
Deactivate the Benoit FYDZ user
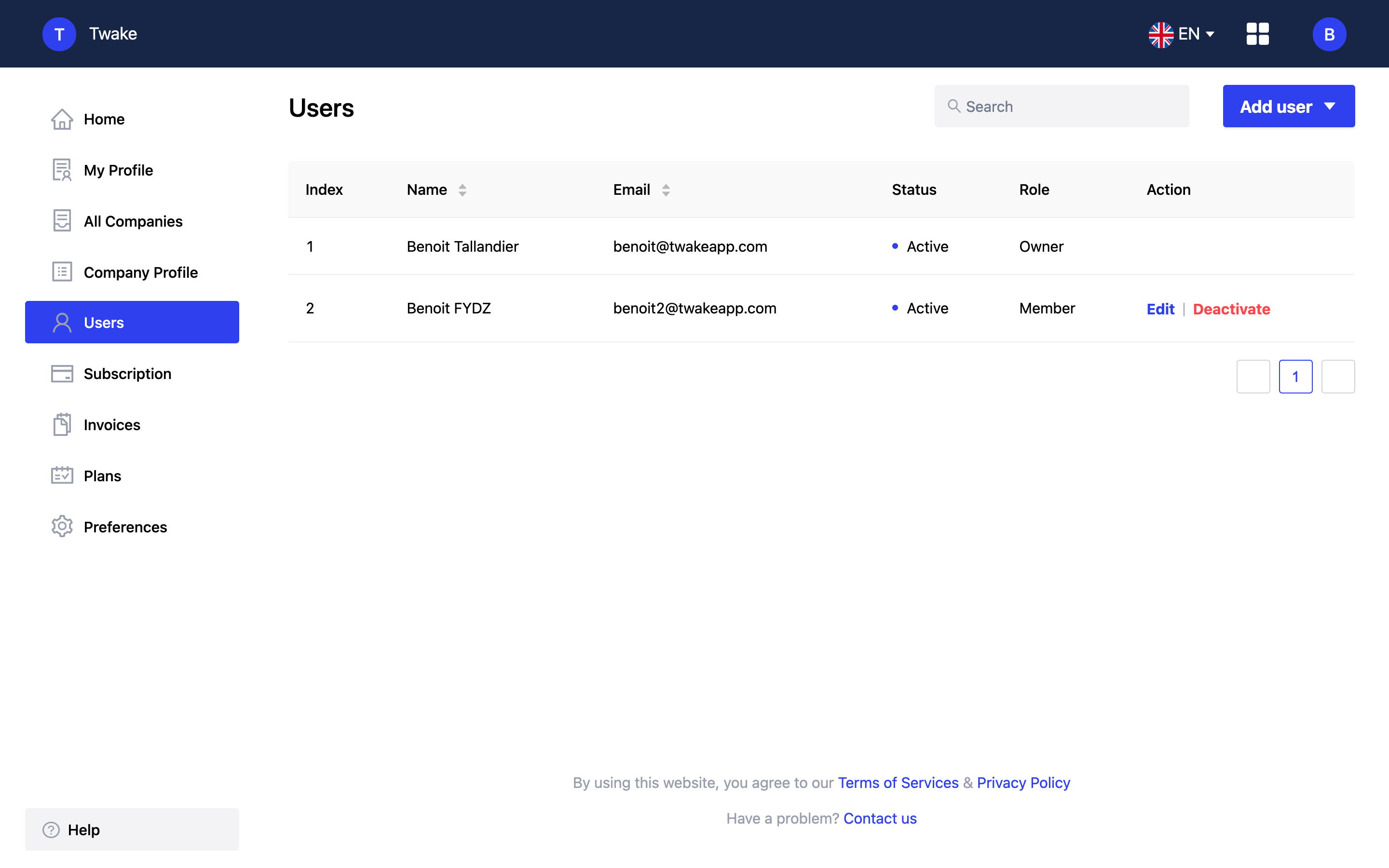pyautogui.click(x=1231, y=309)
